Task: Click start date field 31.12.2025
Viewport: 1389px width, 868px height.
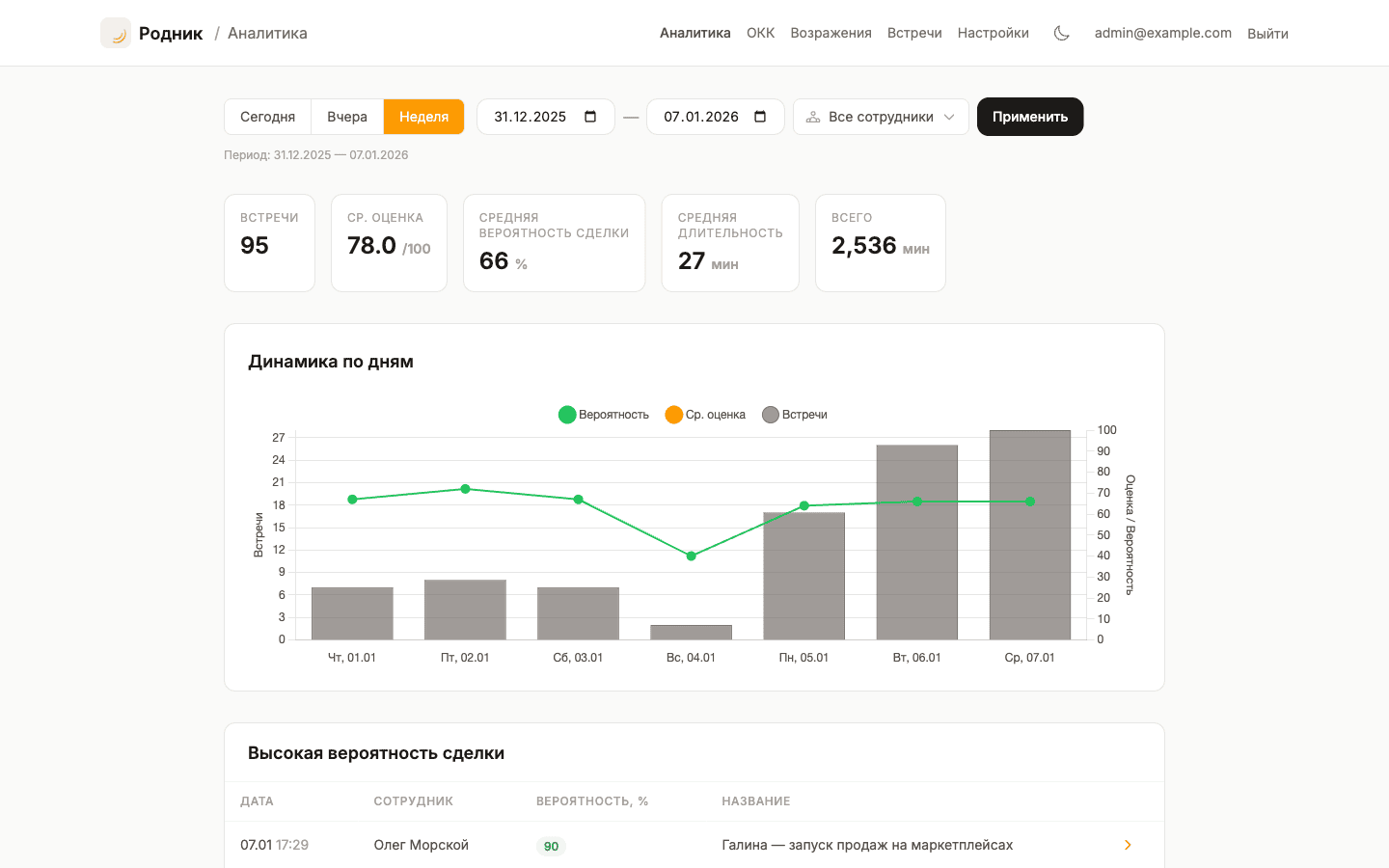Action: (x=531, y=117)
